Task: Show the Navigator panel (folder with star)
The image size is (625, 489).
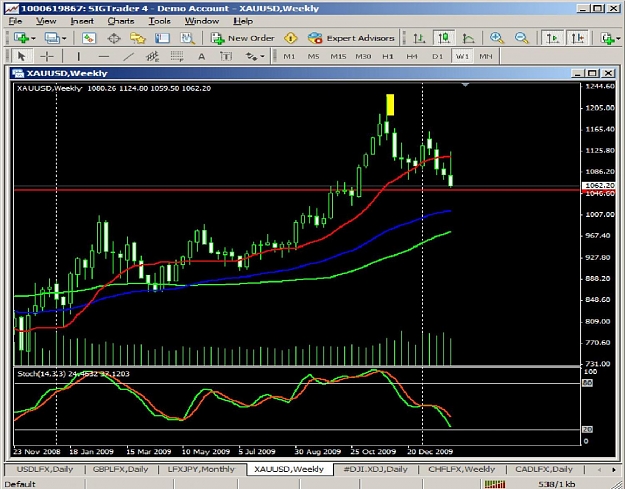Action: [138, 38]
